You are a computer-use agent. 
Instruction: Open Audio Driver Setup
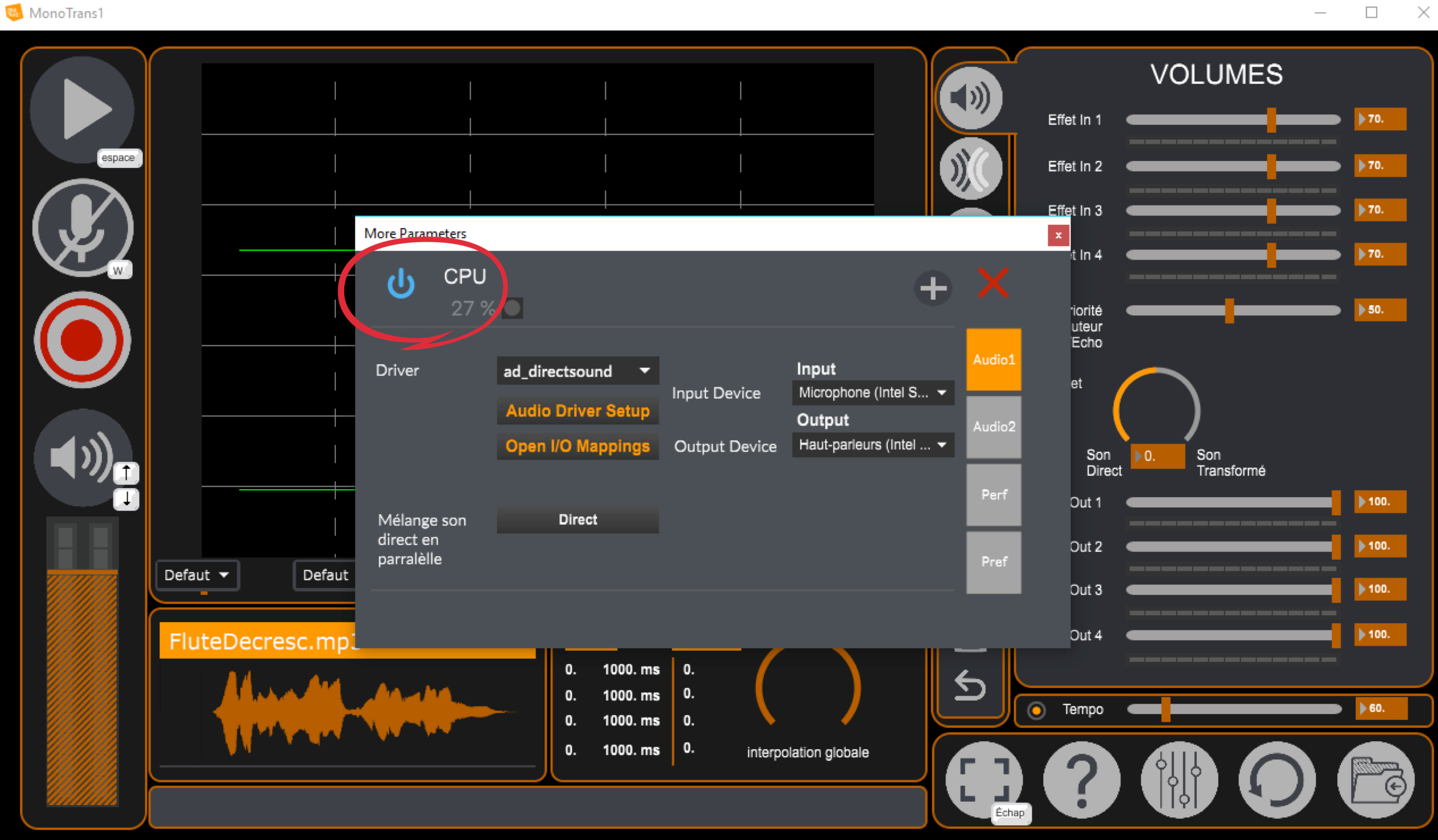[x=577, y=411]
